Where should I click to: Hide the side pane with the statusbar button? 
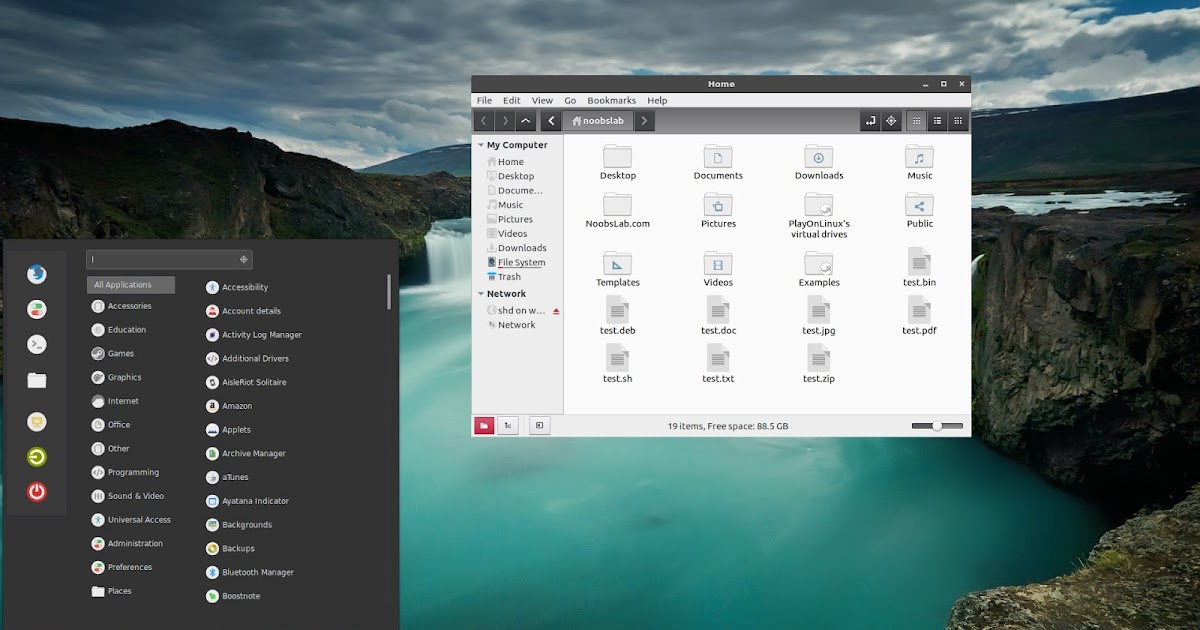538,425
